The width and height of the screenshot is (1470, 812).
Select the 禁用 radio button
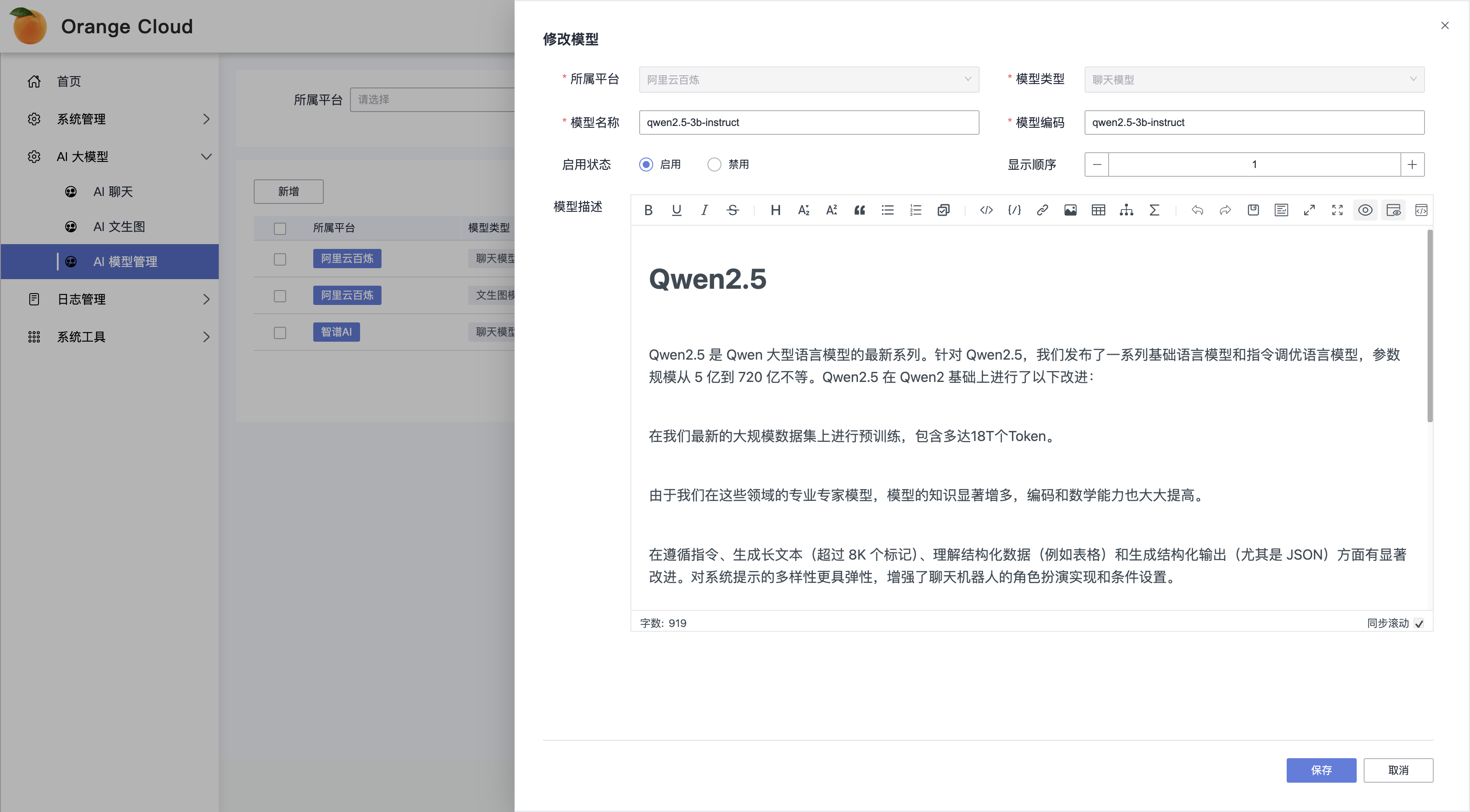[x=714, y=164]
